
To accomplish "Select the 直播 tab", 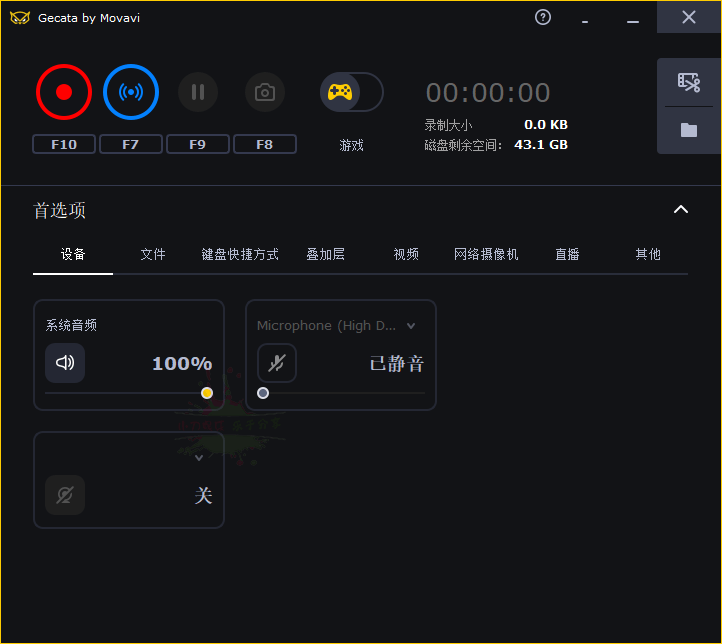I will 567,254.
